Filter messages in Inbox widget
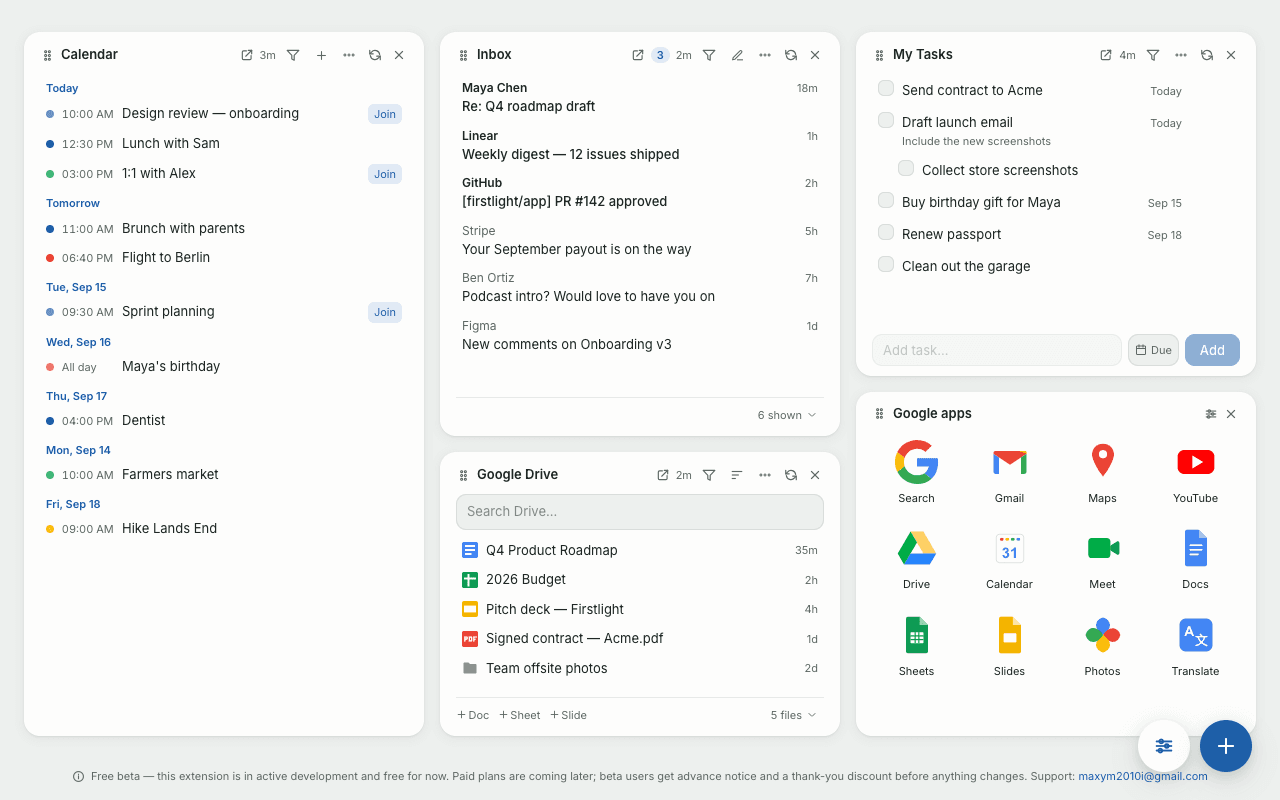 709,55
